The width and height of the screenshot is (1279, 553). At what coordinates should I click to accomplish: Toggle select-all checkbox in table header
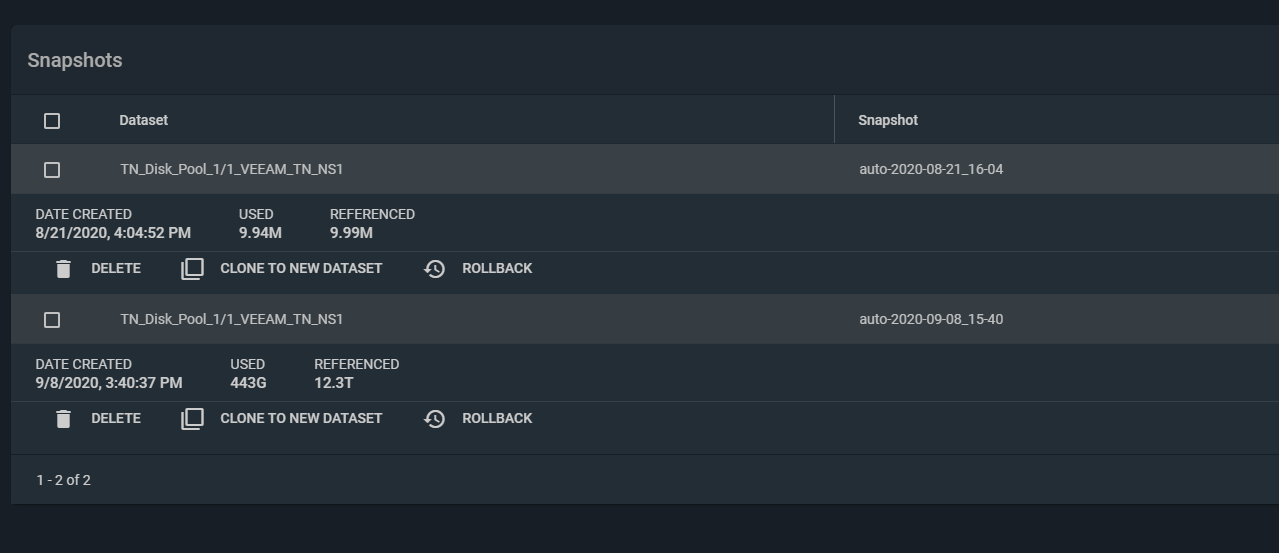(x=52, y=121)
